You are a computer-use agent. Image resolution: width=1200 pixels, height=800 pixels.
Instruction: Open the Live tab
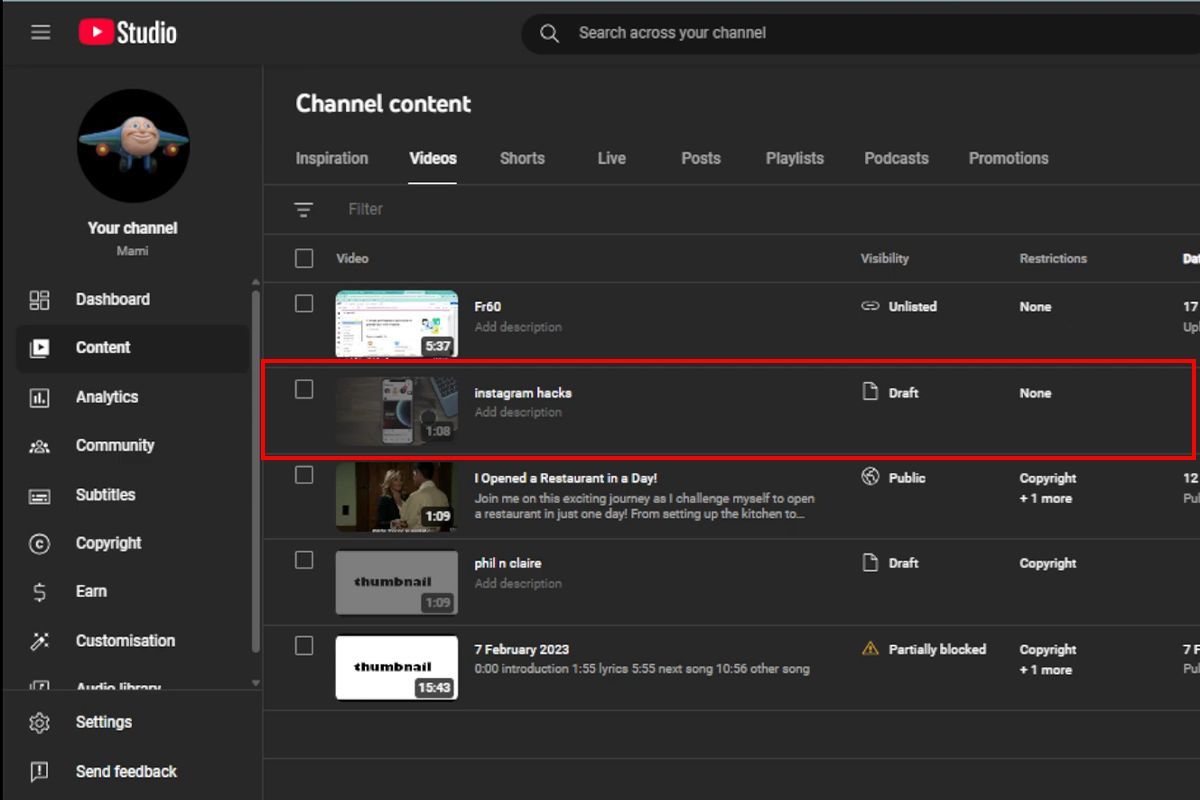pyautogui.click(x=611, y=158)
